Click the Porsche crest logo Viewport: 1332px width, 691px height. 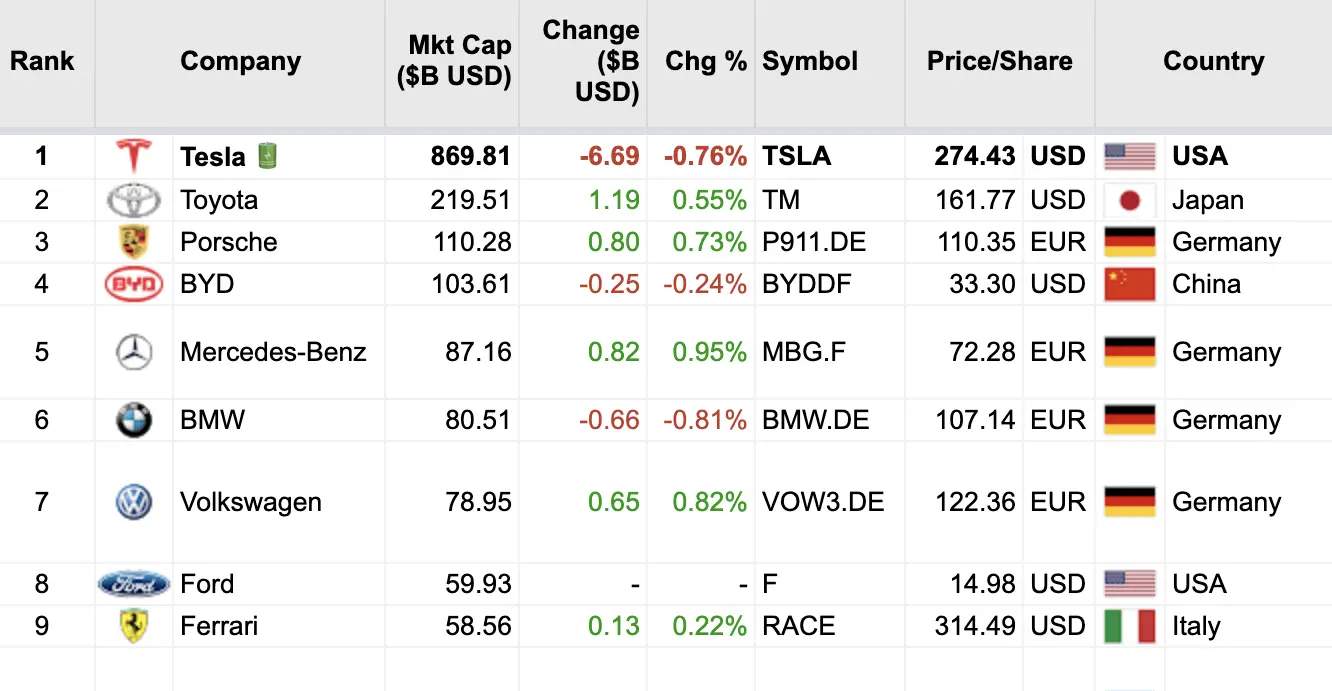click(x=133, y=242)
